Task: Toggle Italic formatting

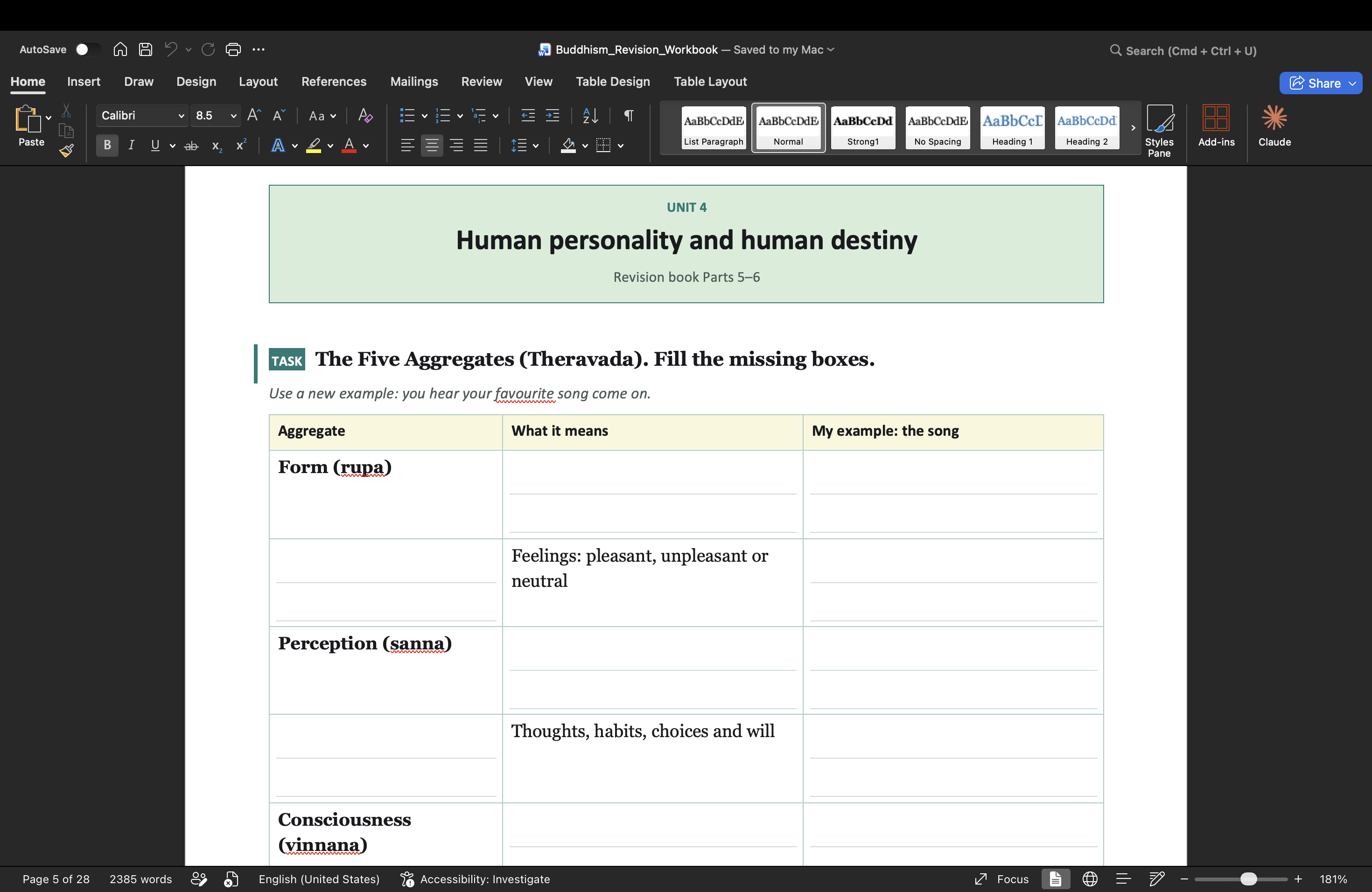Action: click(x=132, y=145)
